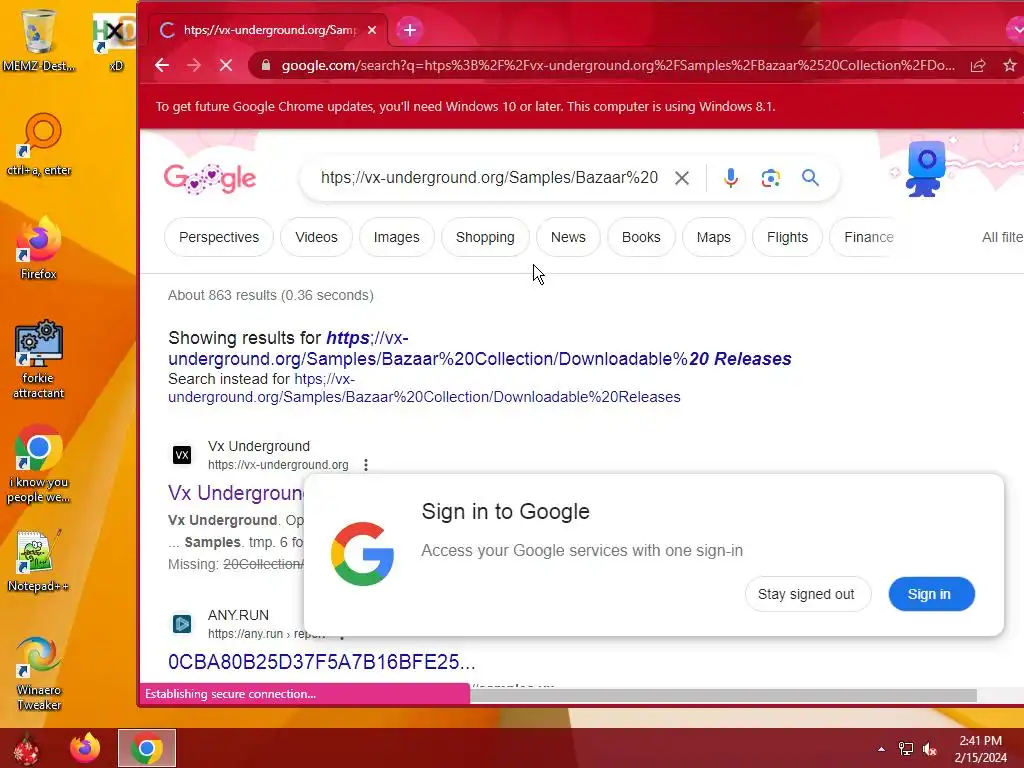Select the Chrome taskbar button
1024x768 pixels.
147,748
